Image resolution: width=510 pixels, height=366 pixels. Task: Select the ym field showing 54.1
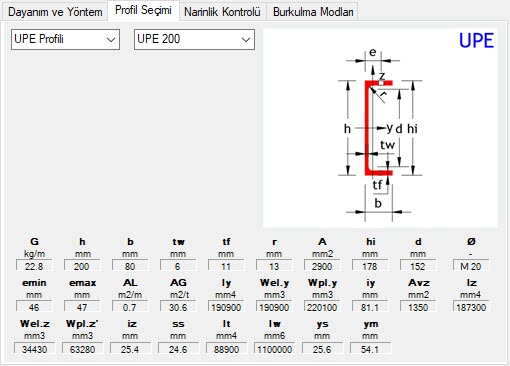370,348
